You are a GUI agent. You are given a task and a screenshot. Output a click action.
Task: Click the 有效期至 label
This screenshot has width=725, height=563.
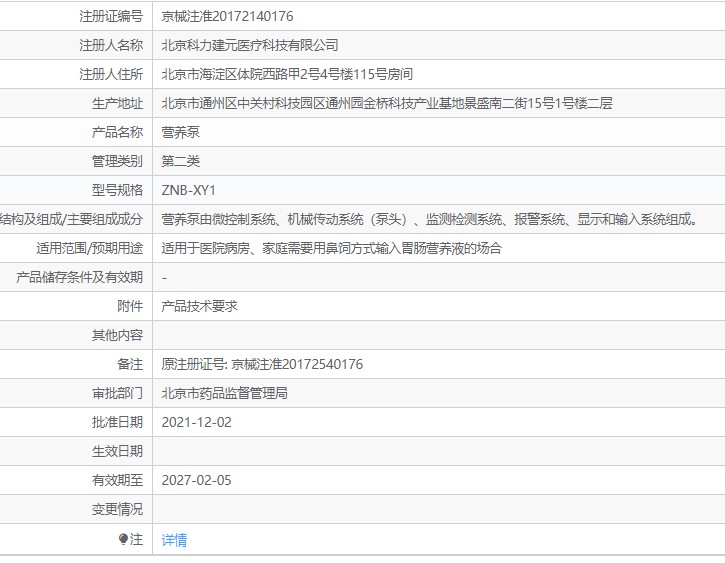coord(117,480)
